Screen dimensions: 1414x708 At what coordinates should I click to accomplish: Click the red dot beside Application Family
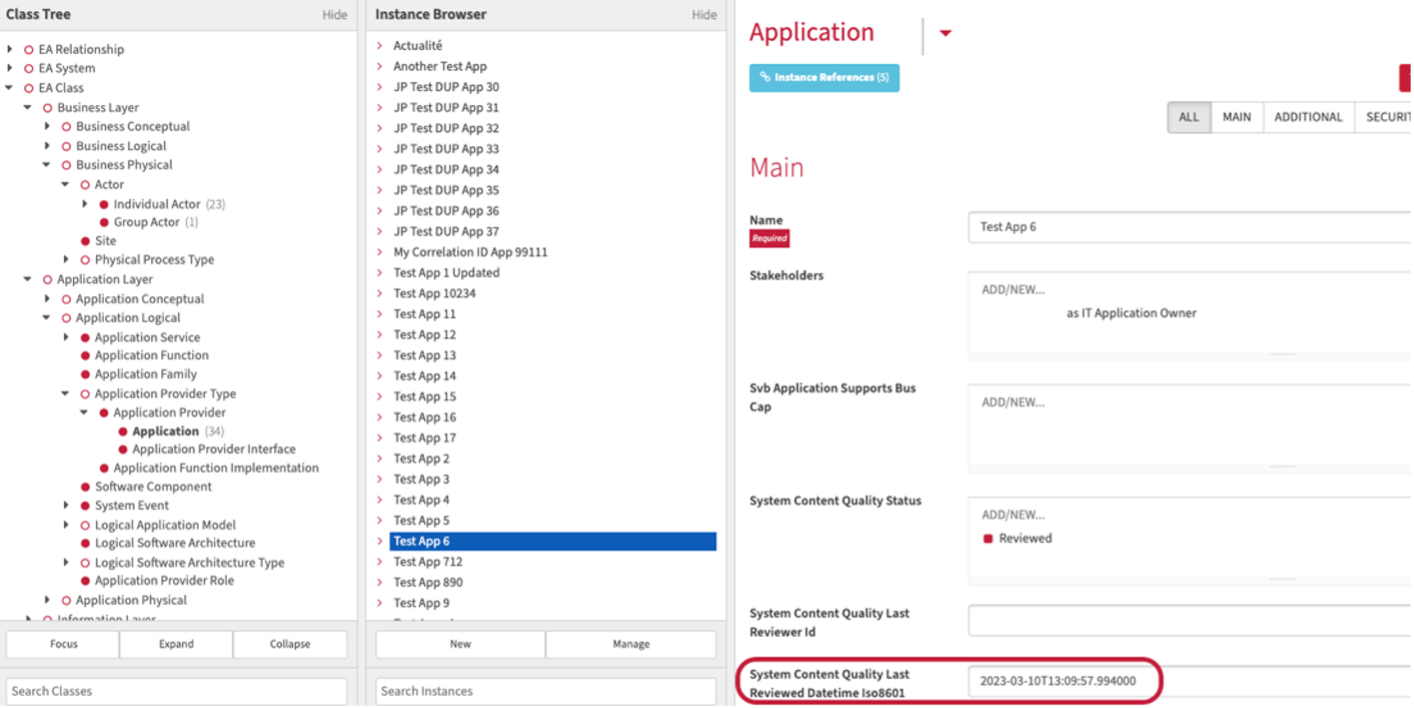pyautogui.click(x=85, y=375)
